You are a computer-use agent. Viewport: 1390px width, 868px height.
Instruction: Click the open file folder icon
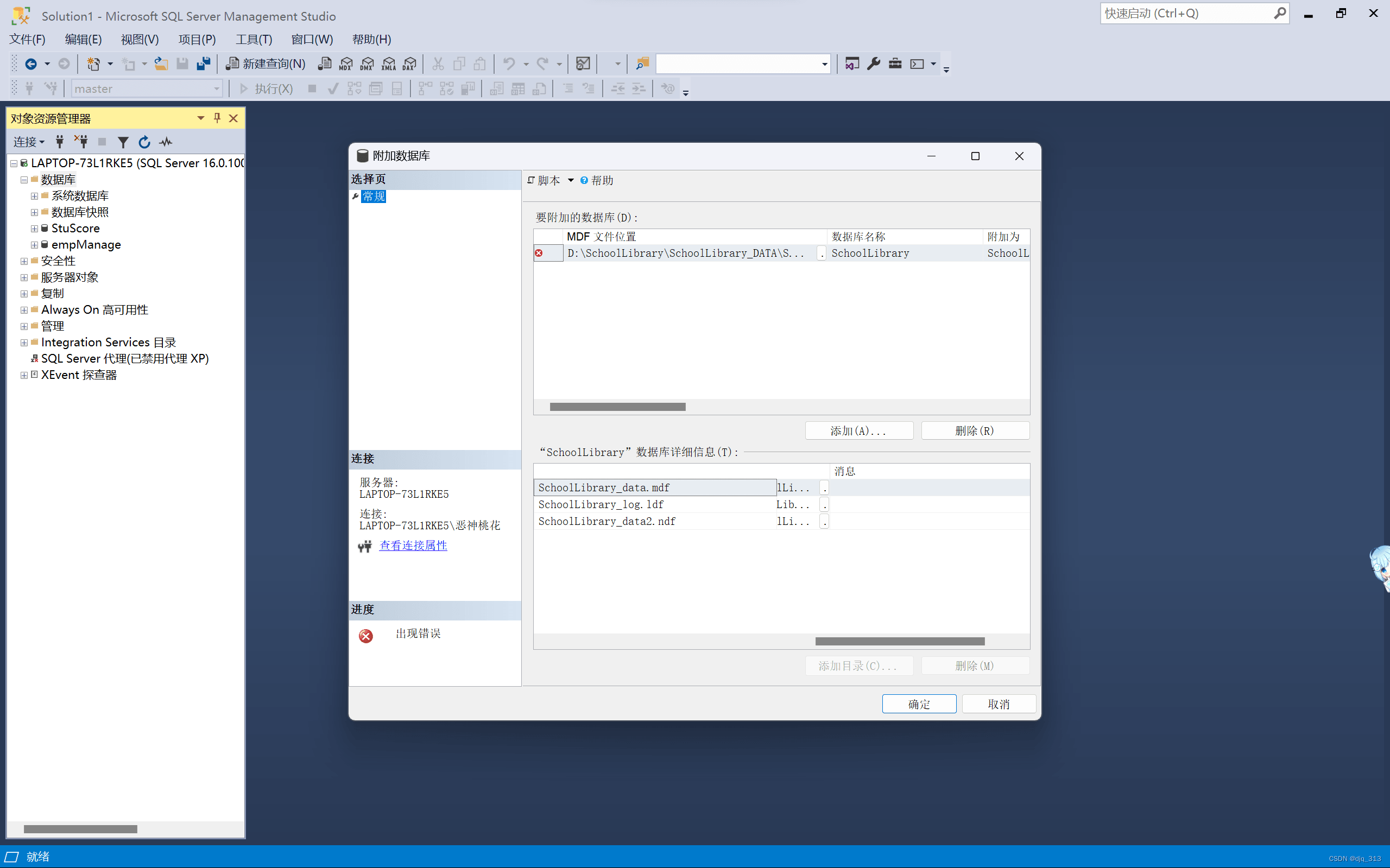pyautogui.click(x=161, y=64)
